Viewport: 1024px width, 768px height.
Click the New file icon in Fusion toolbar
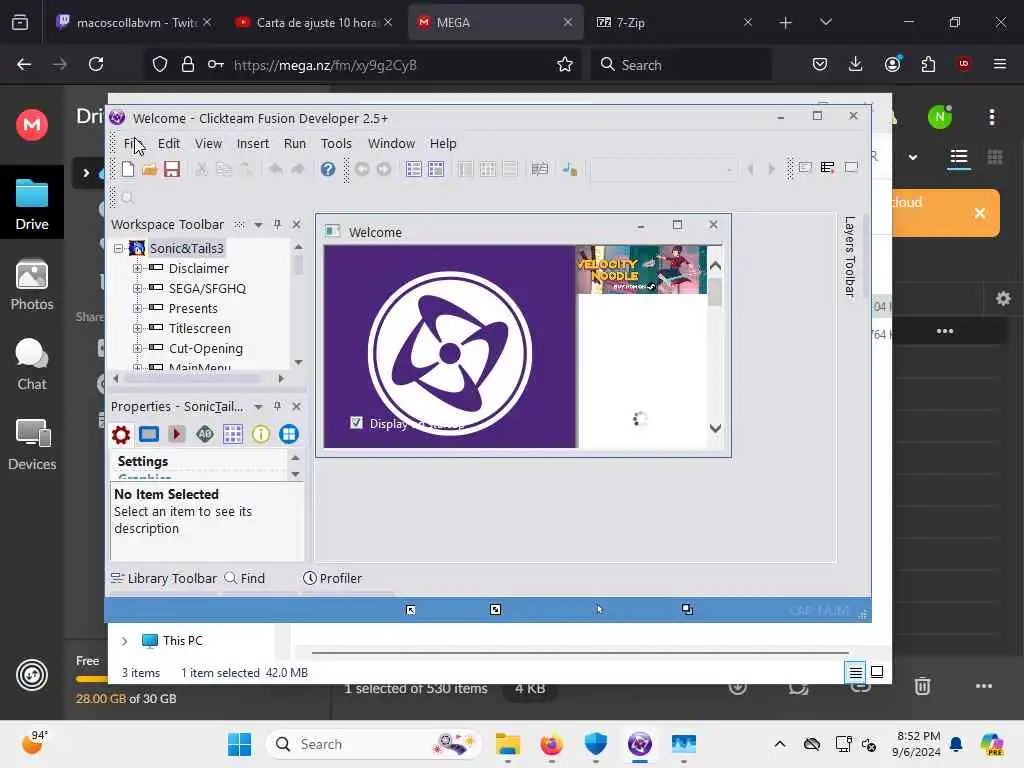click(x=128, y=169)
